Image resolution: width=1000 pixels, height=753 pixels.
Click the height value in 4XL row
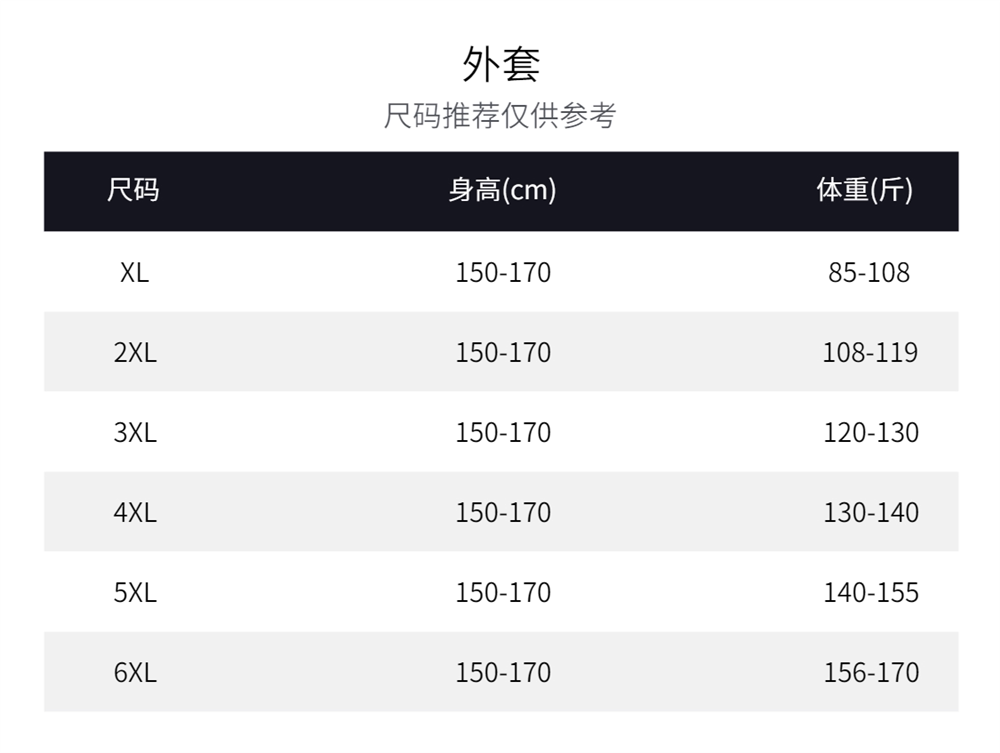coord(503,512)
